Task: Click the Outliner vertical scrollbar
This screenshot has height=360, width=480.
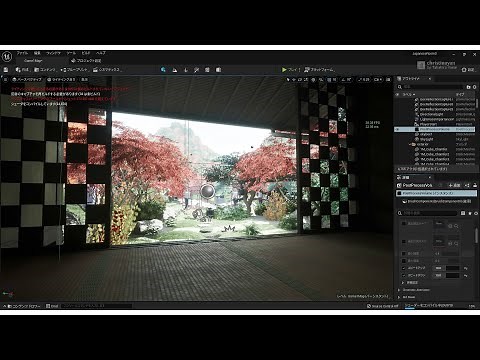Action: pos(477,103)
